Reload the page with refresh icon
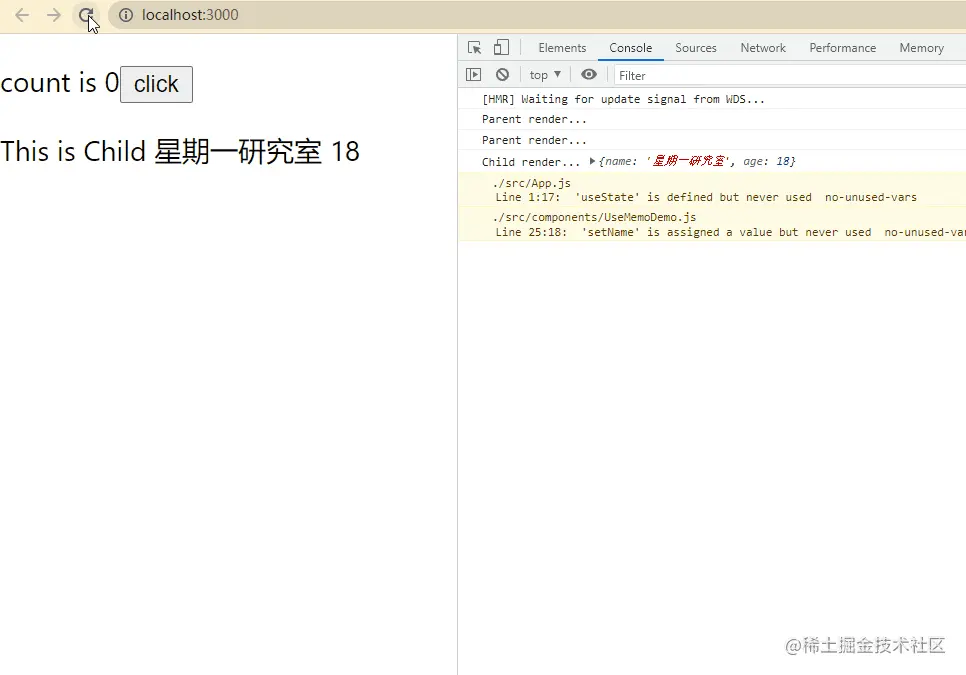 (x=86, y=15)
